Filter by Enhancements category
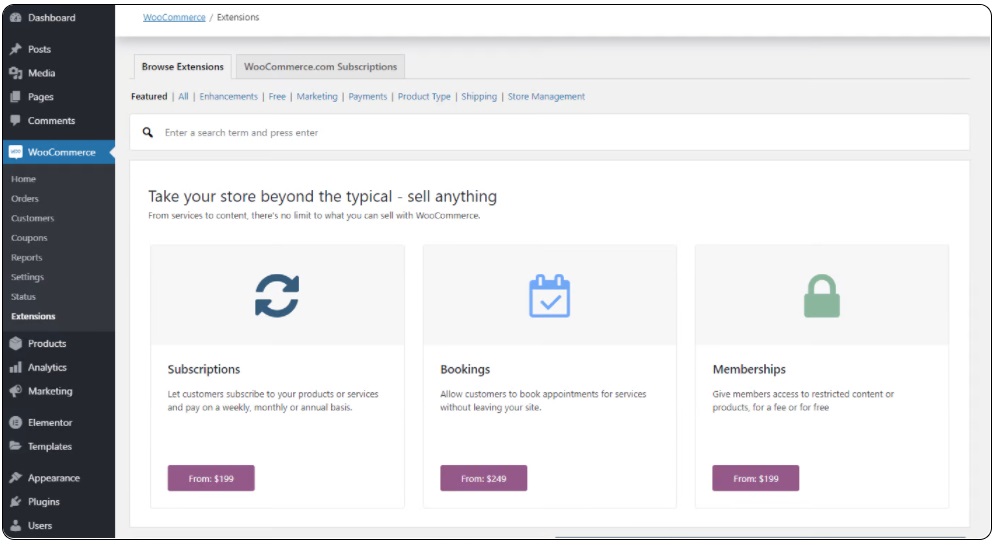996x545 pixels. 229,97
